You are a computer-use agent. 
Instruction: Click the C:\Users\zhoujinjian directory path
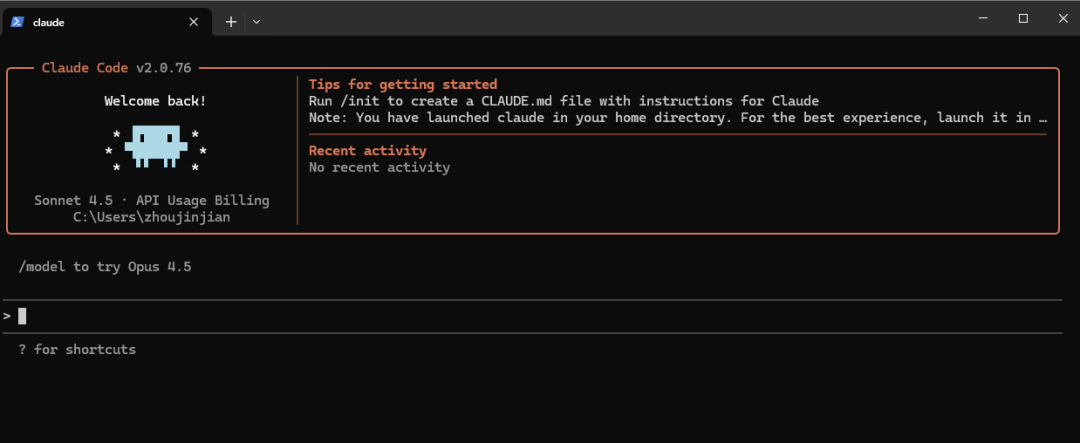pos(152,217)
